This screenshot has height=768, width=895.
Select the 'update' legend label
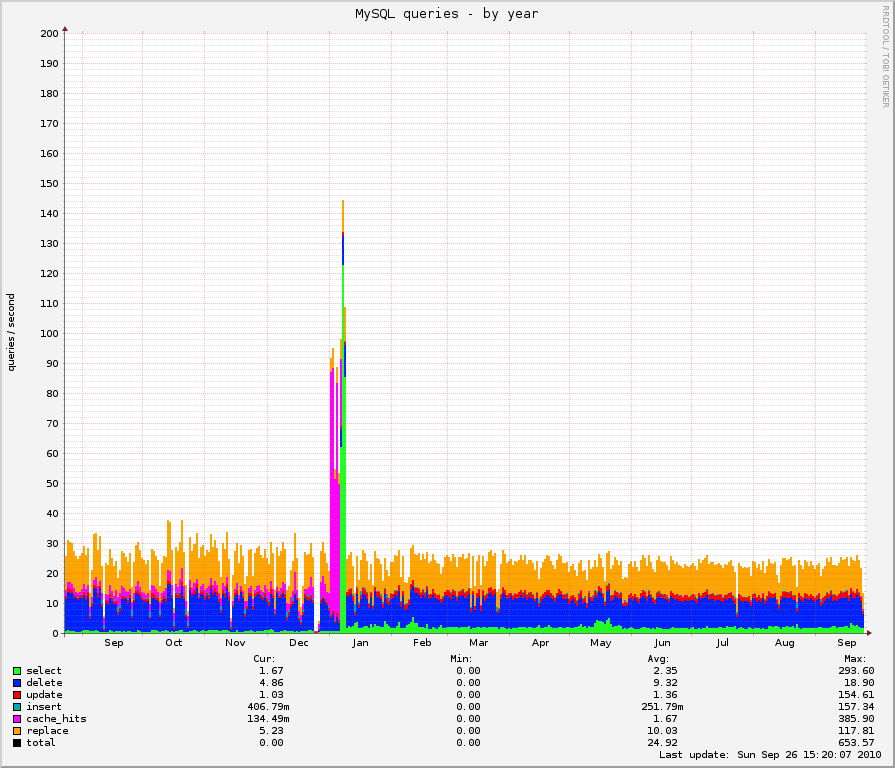click(44, 695)
